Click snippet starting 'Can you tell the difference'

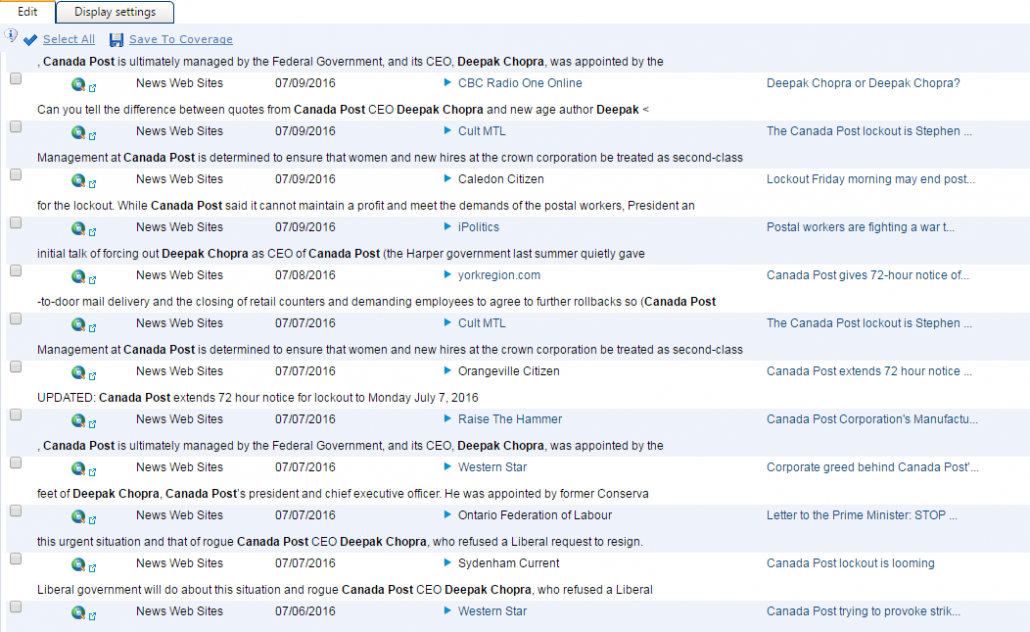tap(343, 109)
